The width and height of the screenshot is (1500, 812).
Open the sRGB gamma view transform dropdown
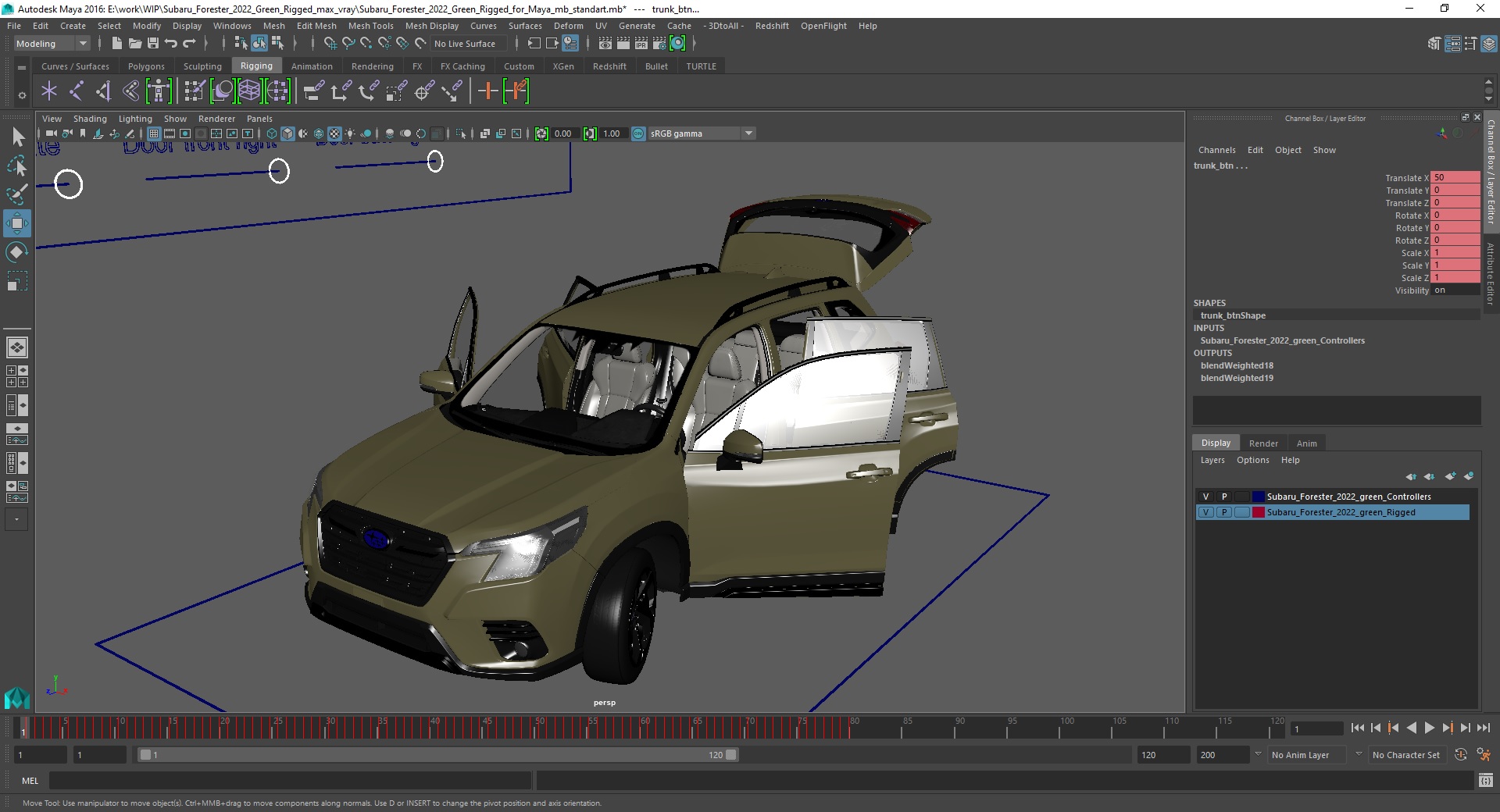(702, 134)
